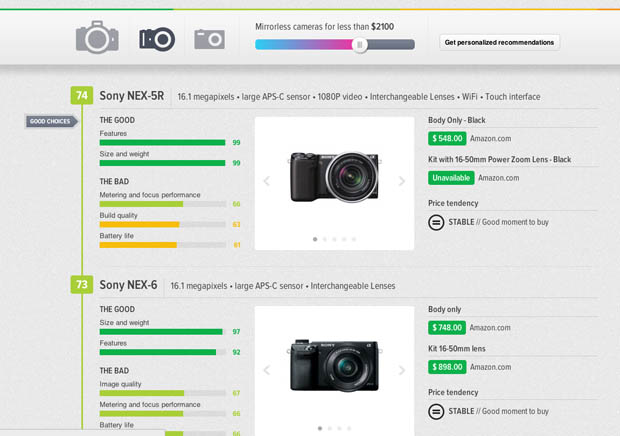Click NEX-5R Features score bar
The height and width of the screenshot is (436, 620).
pyautogui.click(x=163, y=142)
